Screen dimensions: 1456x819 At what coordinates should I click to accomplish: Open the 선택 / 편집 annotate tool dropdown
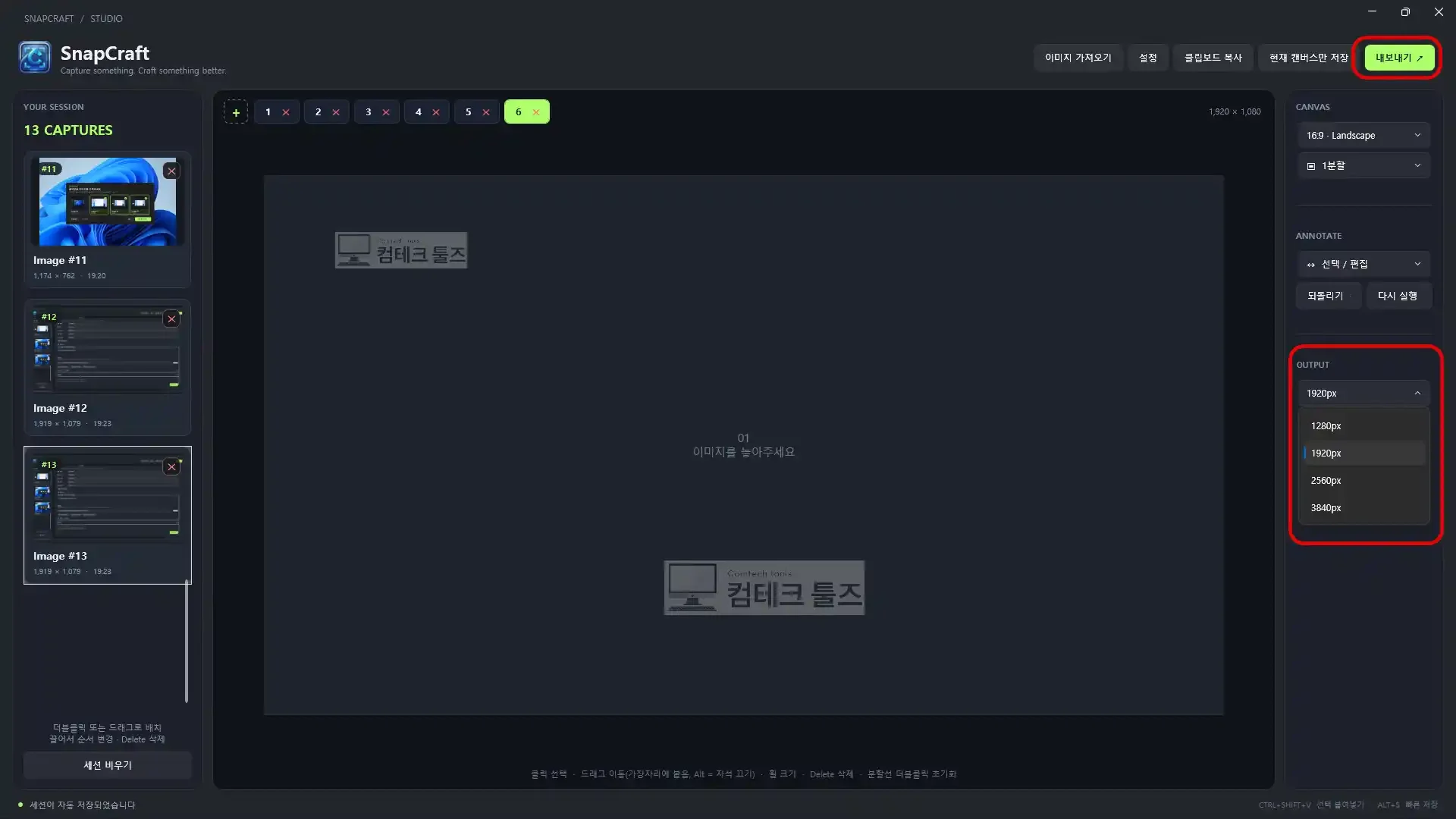[x=1363, y=265]
